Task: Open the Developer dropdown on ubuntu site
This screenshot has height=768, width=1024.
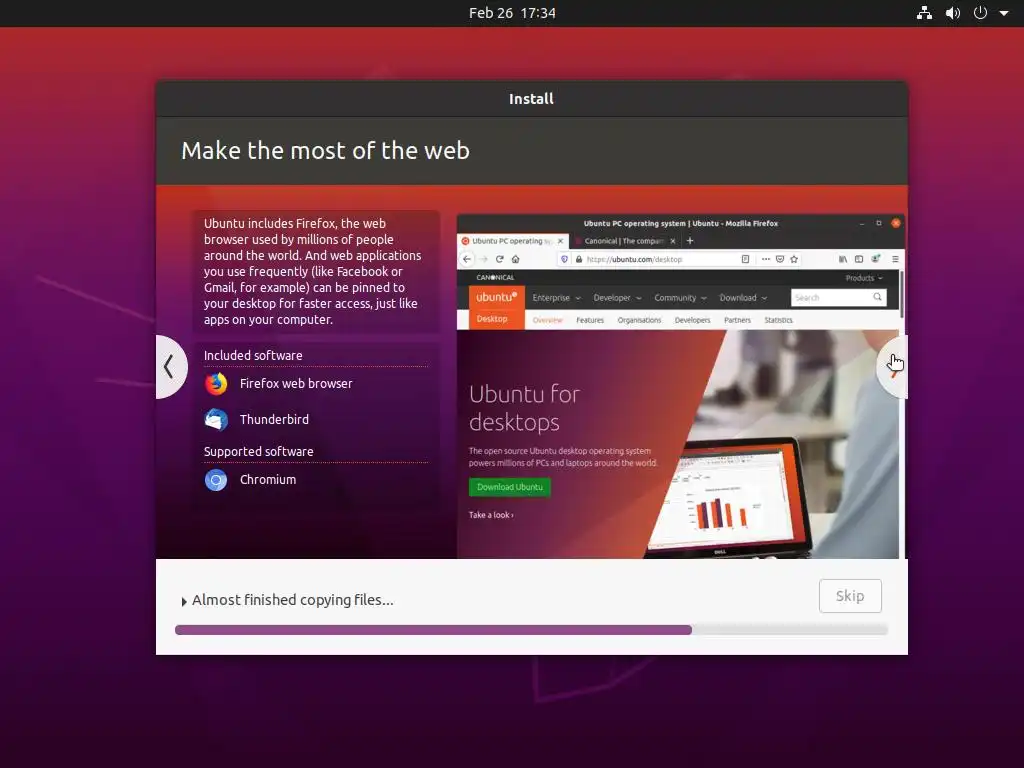Action: click(x=617, y=298)
